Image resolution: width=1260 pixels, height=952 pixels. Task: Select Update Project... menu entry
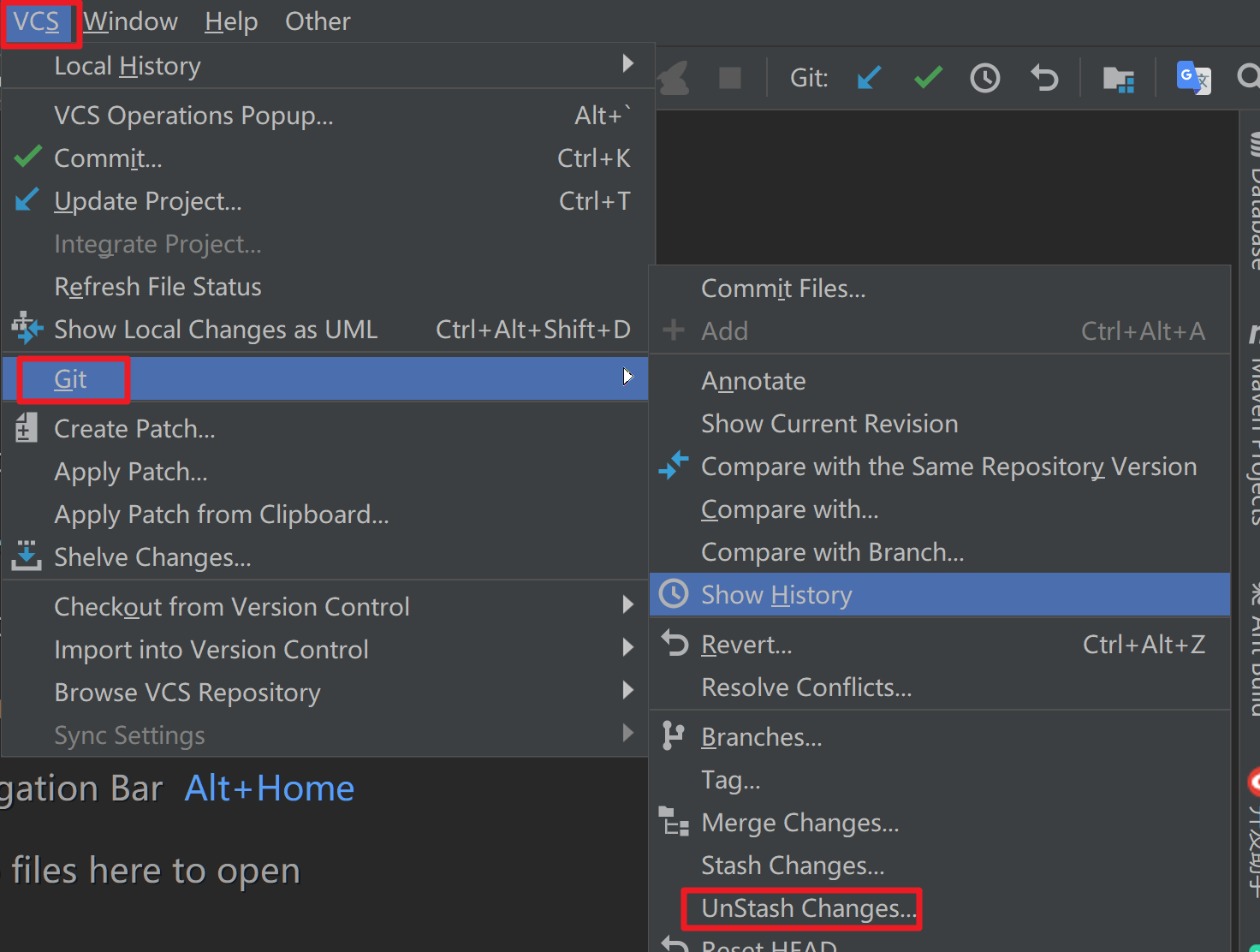[x=325, y=201]
